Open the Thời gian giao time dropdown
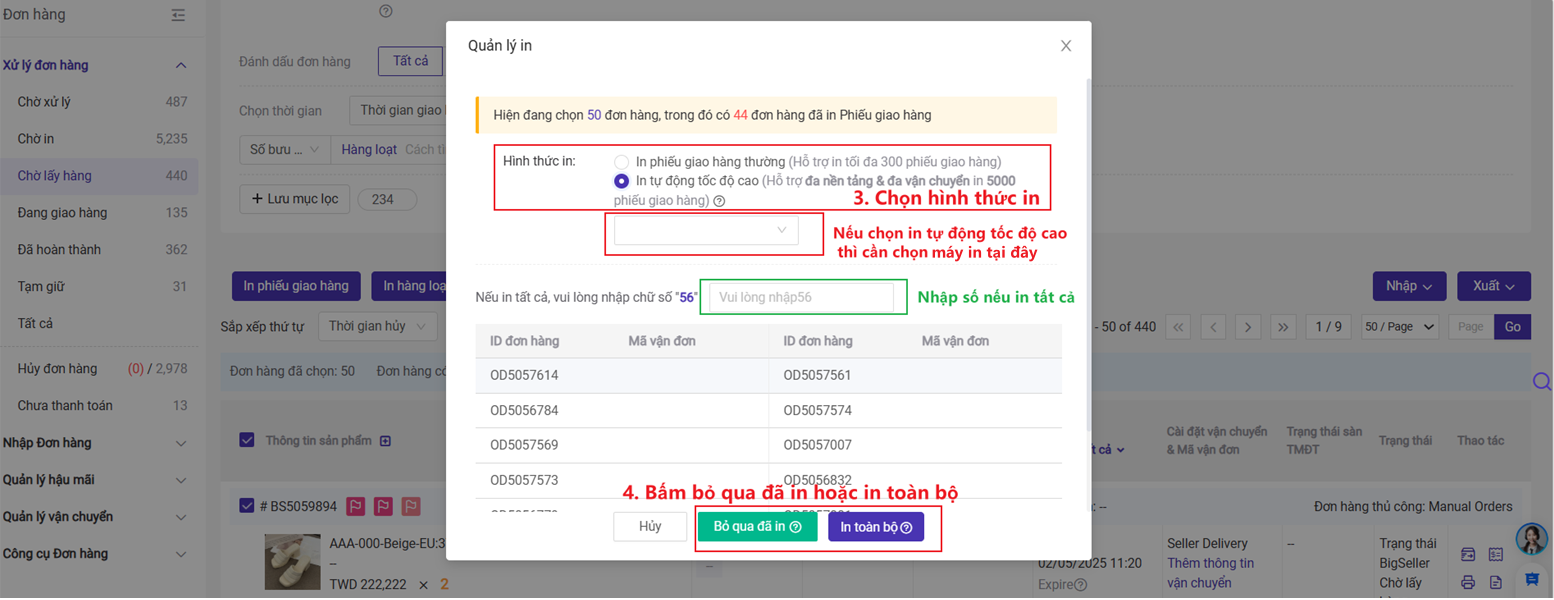Image resolution: width=1554 pixels, height=600 pixels. point(398,110)
